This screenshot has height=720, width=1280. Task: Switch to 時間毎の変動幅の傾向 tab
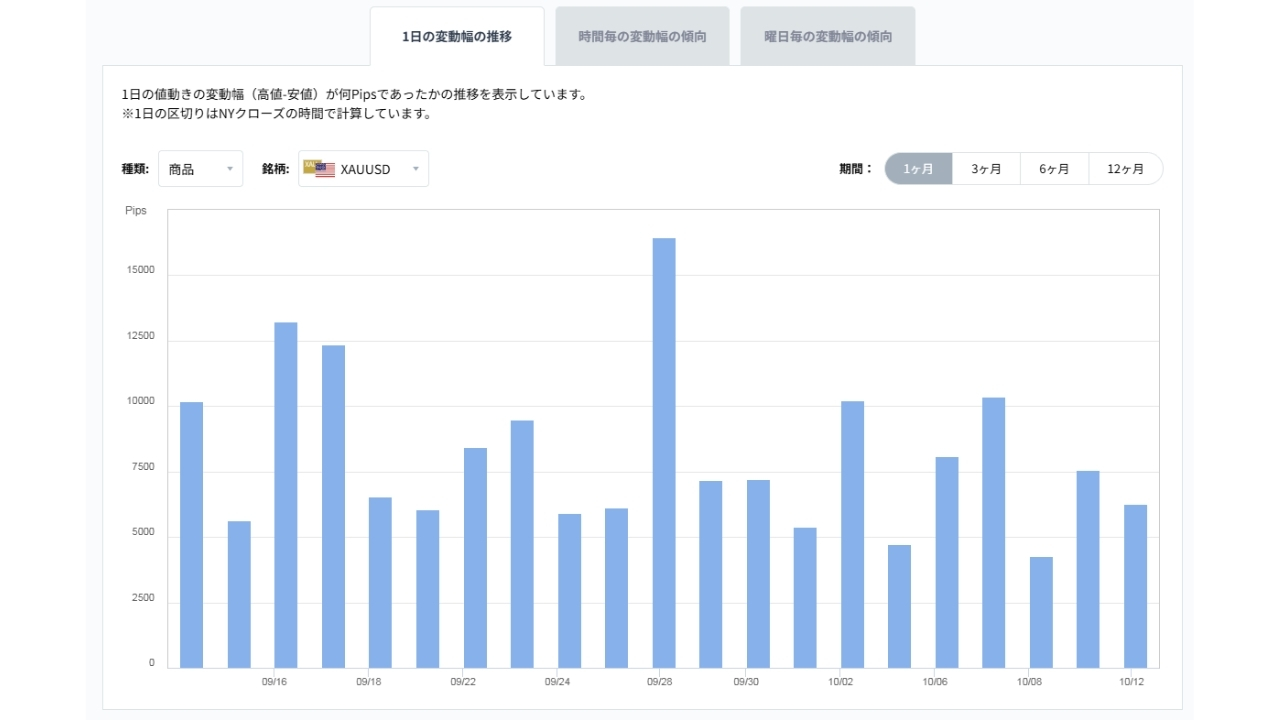click(x=642, y=36)
